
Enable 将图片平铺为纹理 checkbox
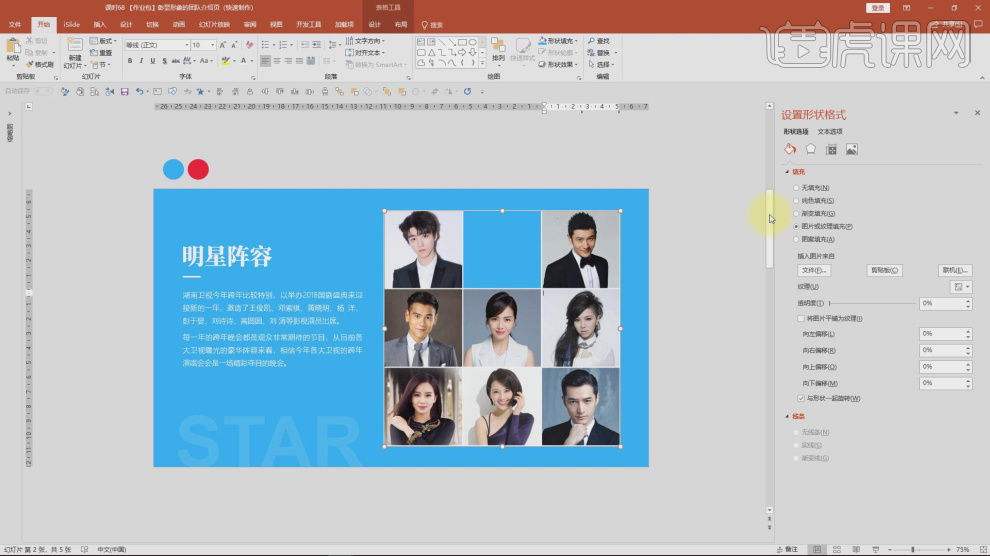[x=801, y=318]
